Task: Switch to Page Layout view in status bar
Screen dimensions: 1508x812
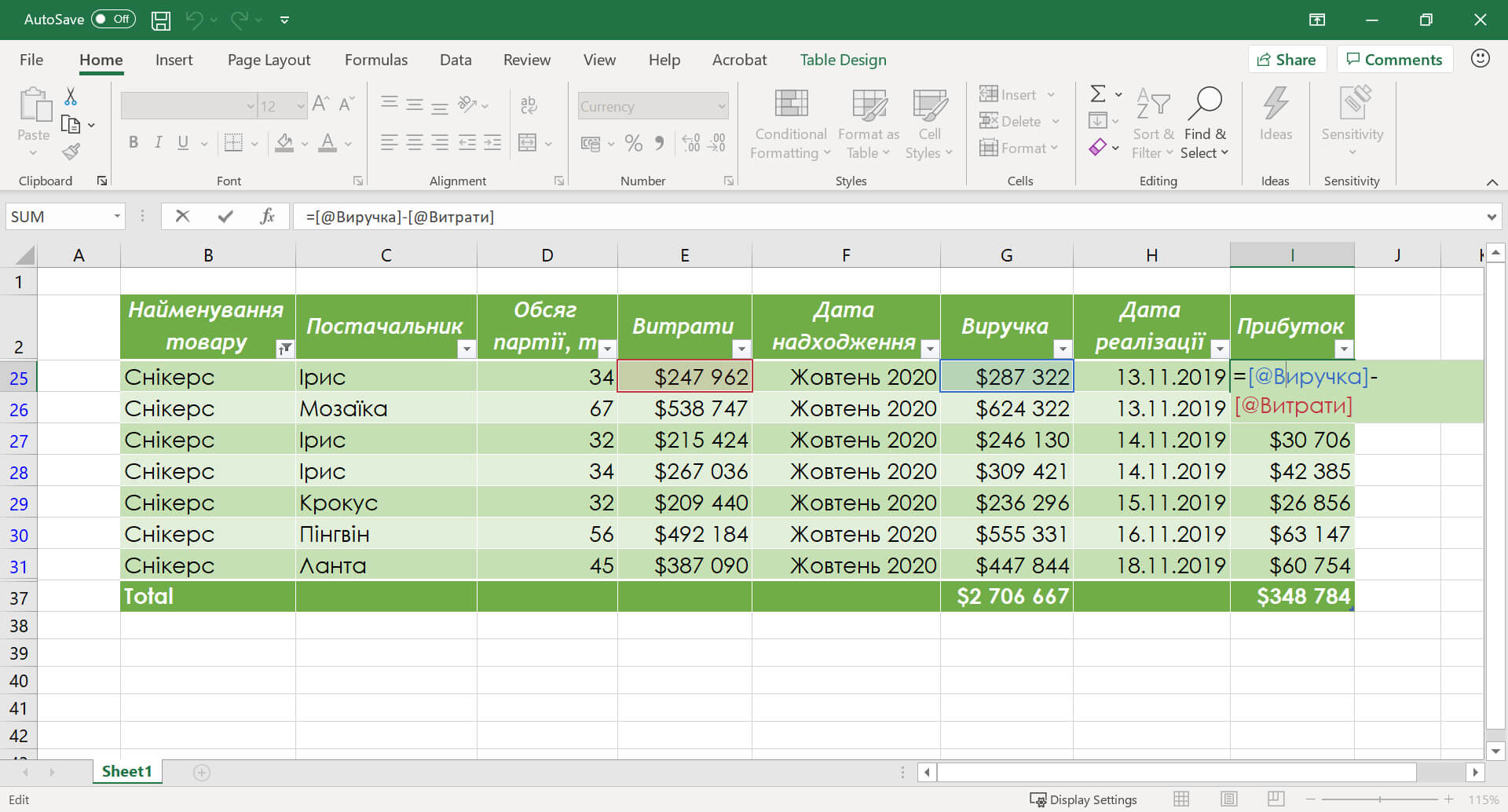Action: pyautogui.click(x=1229, y=799)
